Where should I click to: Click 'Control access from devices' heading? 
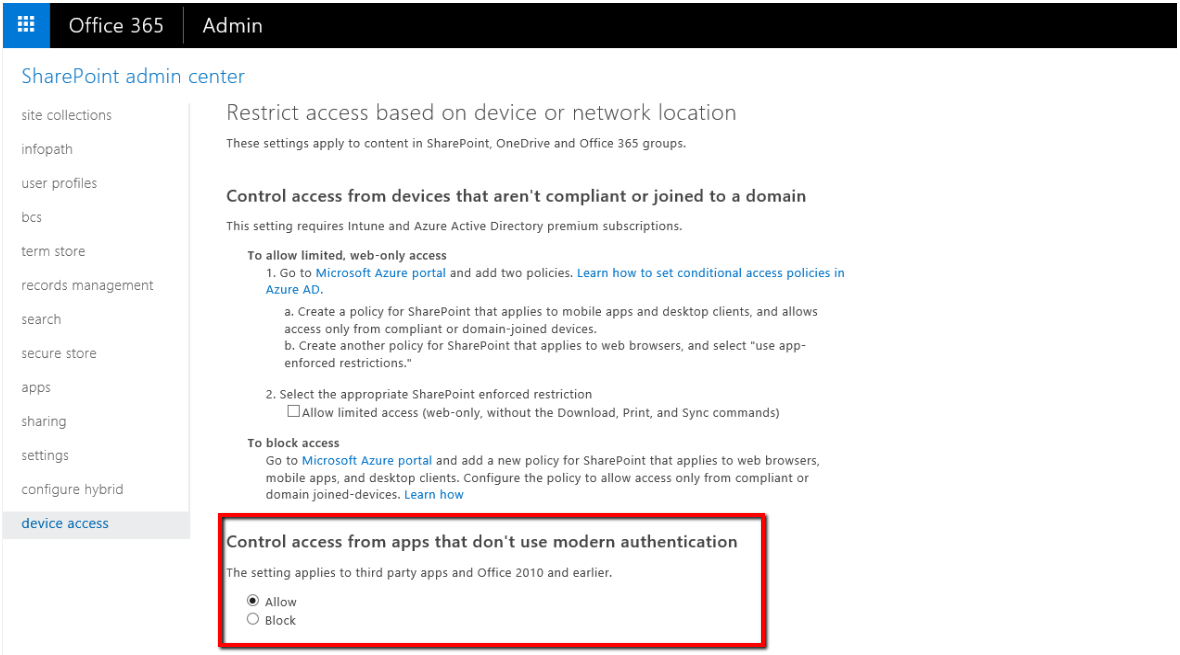point(516,196)
